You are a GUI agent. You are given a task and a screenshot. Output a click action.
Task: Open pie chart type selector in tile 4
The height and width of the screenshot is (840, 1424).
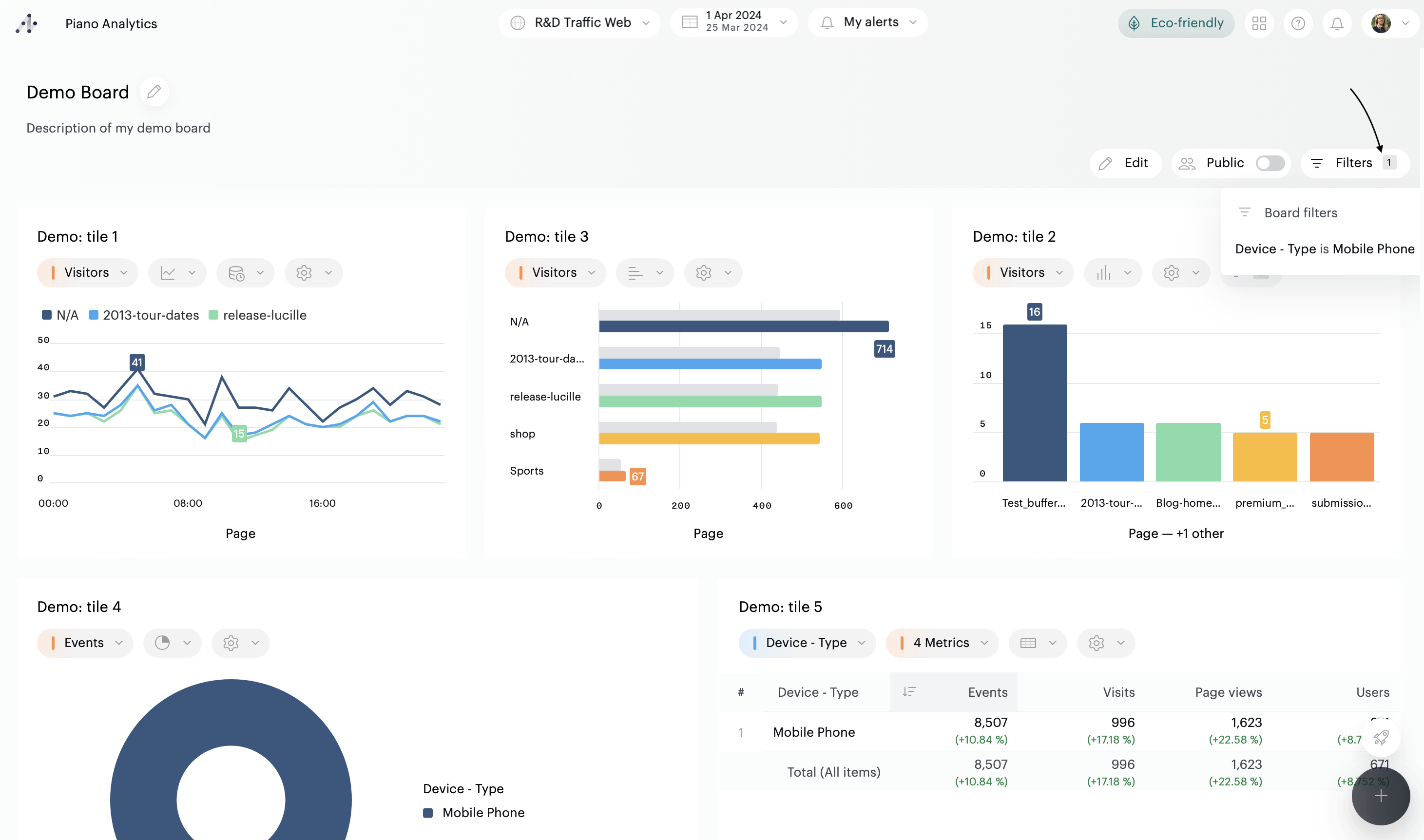172,643
